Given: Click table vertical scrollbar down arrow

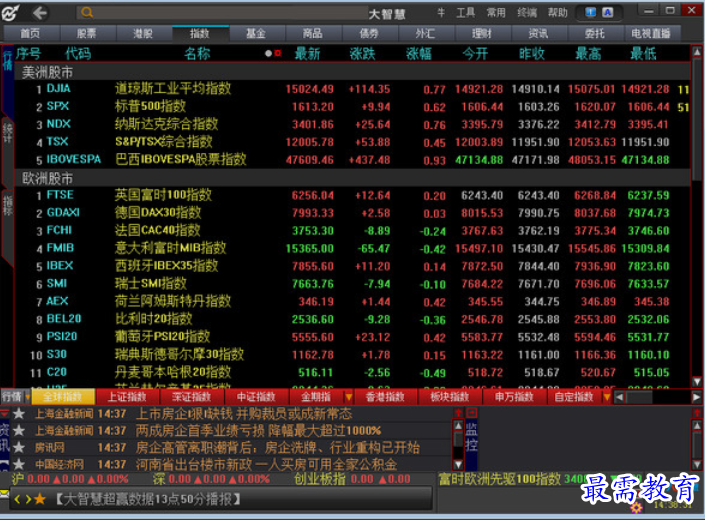Looking at the screenshot, I should 697,382.
